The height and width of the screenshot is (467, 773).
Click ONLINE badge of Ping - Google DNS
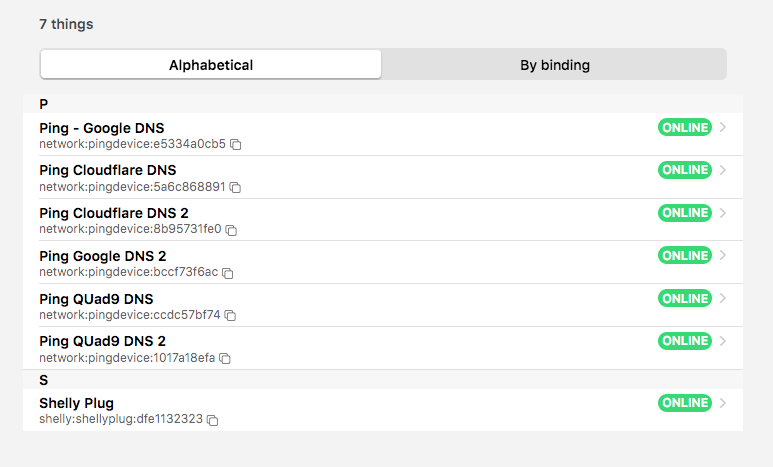(x=684, y=127)
